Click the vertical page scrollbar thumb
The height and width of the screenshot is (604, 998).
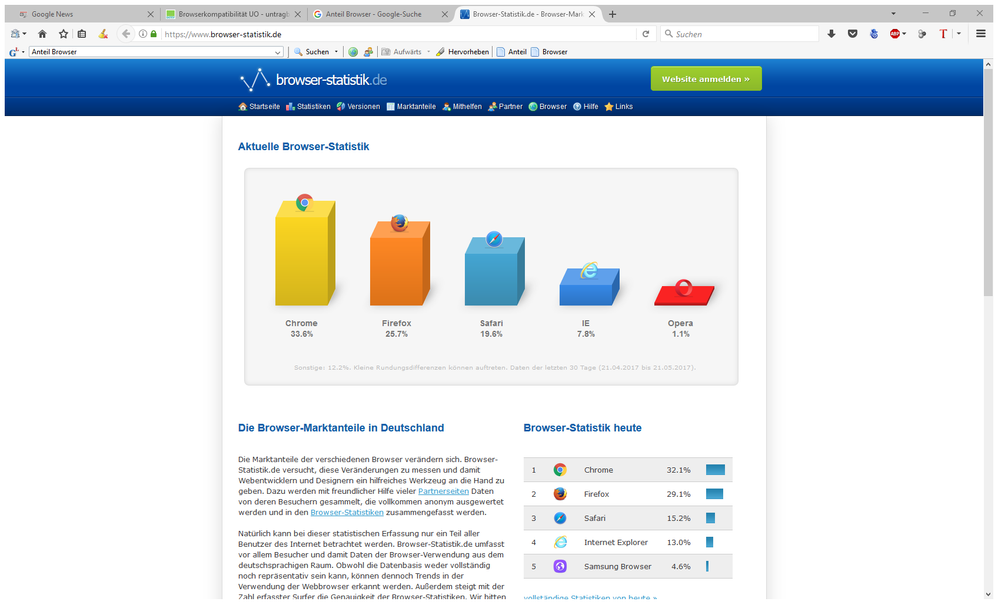pos(988,183)
